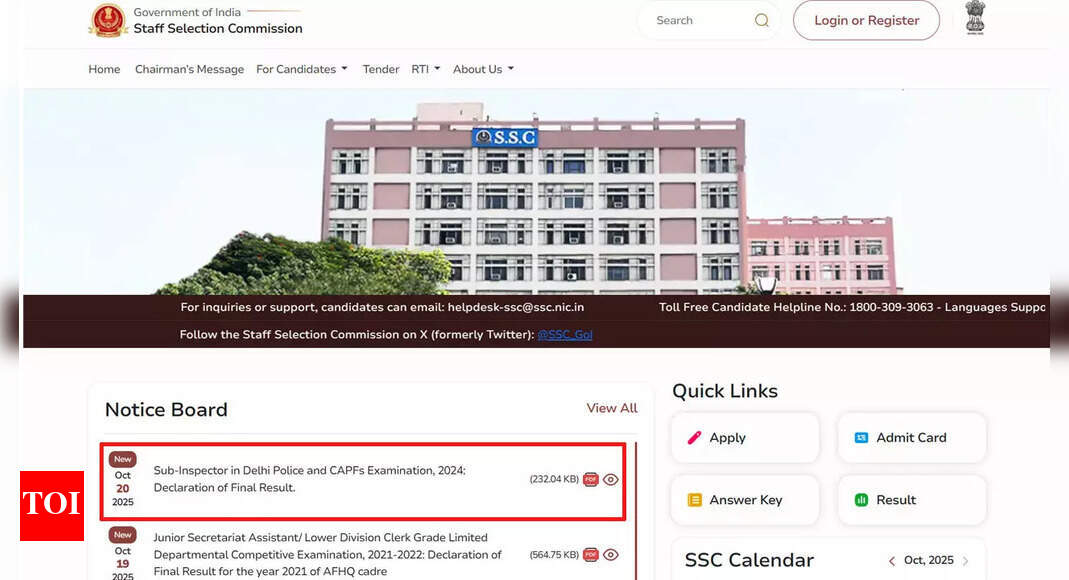The width and height of the screenshot is (1069, 580).
Task: Click the search magnifier icon
Action: click(762, 21)
